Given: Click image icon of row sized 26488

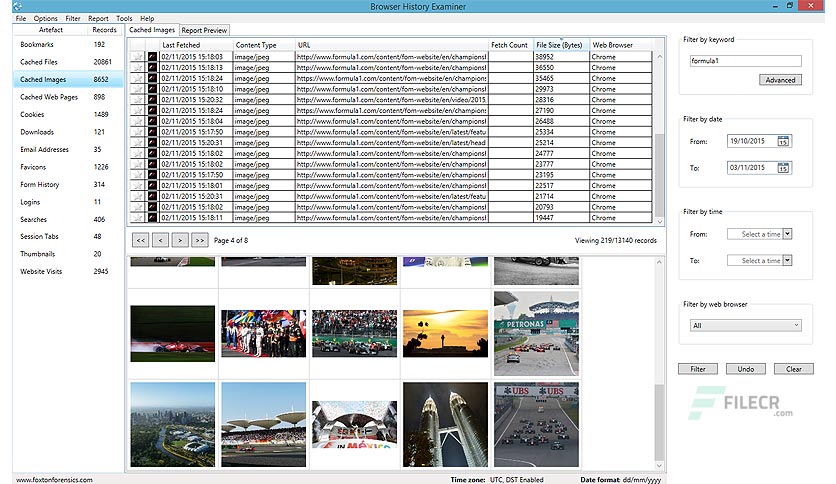Looking at the screenshot, I should pos(152,121).
